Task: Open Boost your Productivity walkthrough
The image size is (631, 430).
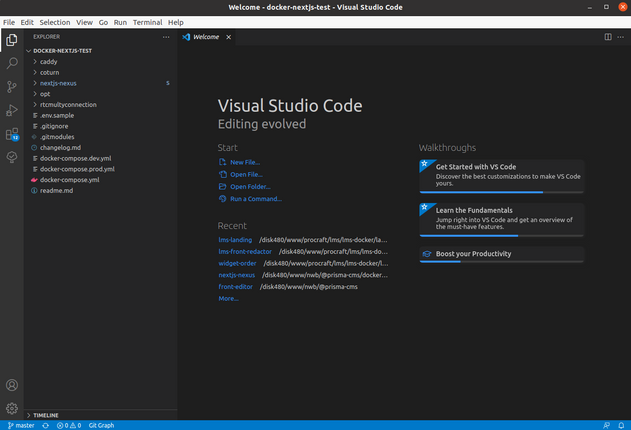Action: click(501, 254)
